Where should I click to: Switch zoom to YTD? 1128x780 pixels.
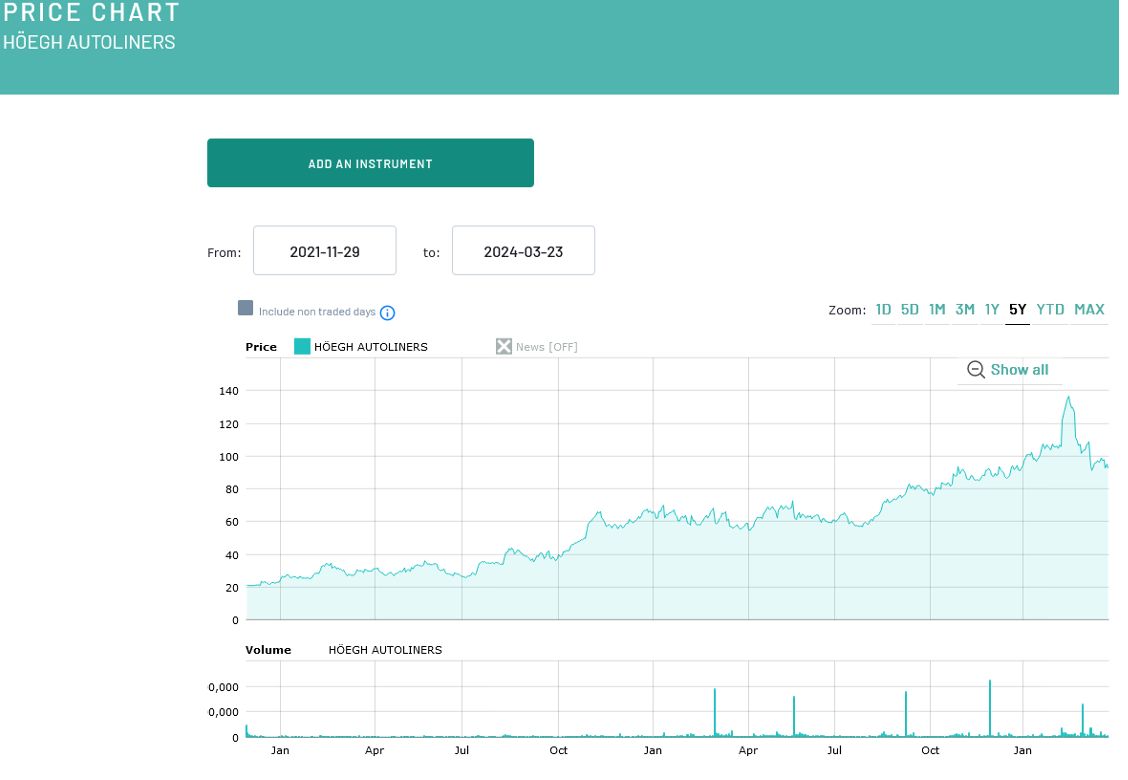coord(1050,309)
